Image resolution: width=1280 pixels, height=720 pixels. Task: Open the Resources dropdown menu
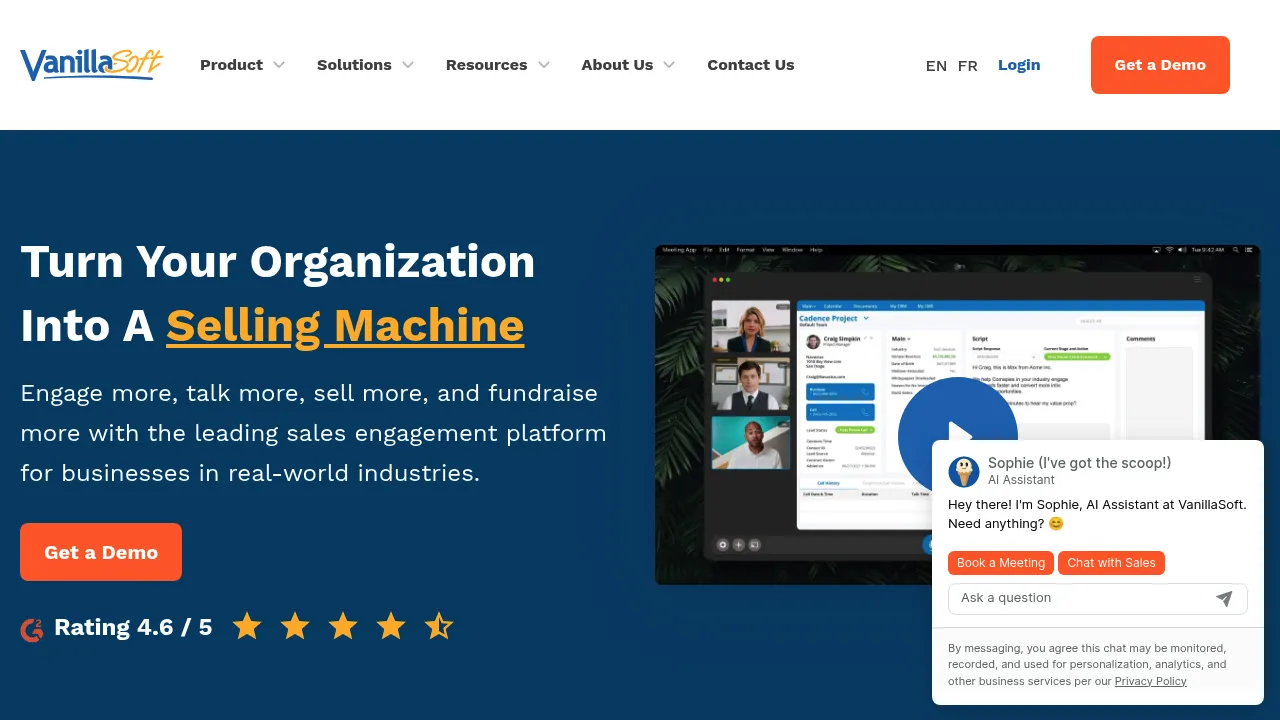pos(497,65)
